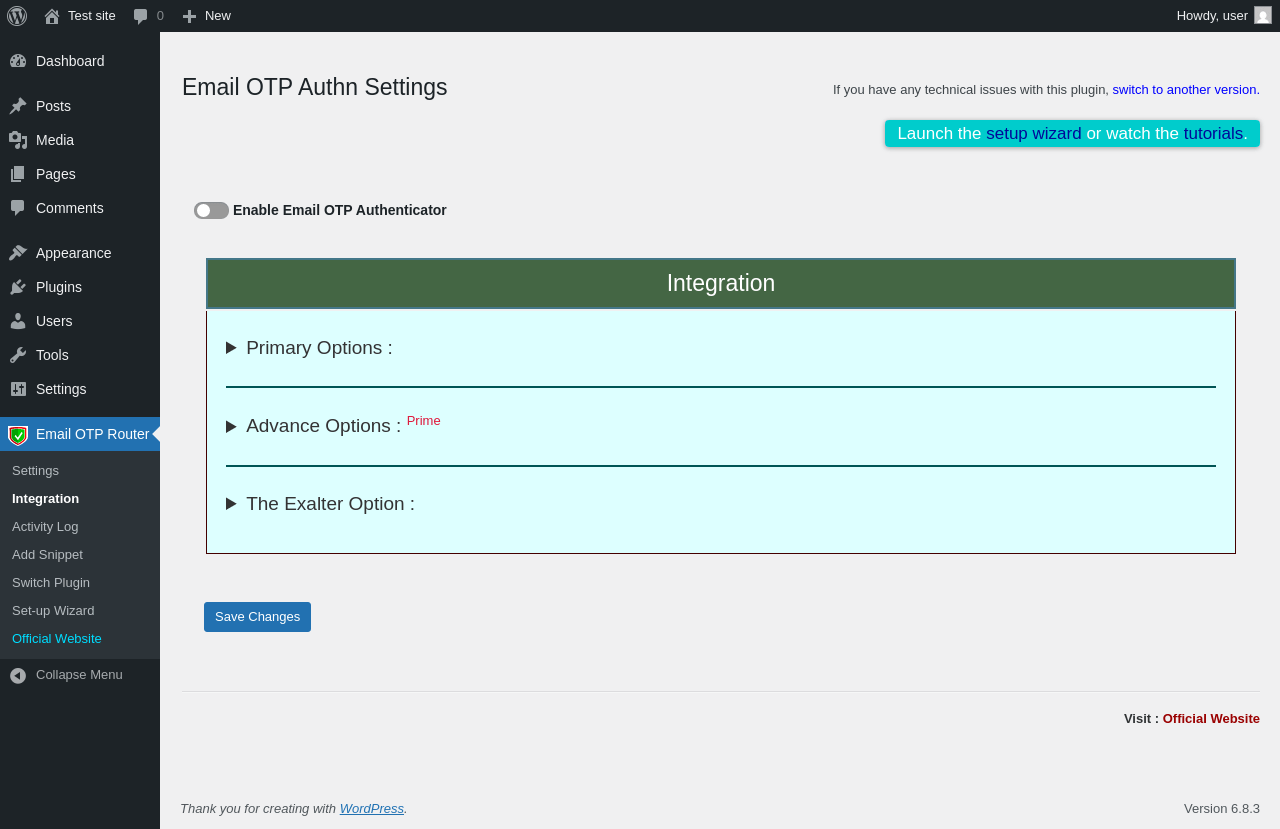
Task: Open the setup wizard link
Action: (1033, 133)
